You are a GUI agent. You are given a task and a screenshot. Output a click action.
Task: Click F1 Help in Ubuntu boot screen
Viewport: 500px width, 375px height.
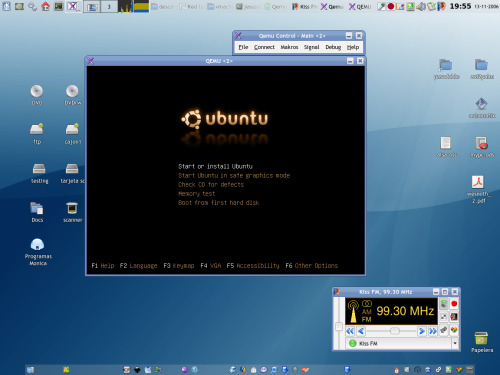coord(103,265)
